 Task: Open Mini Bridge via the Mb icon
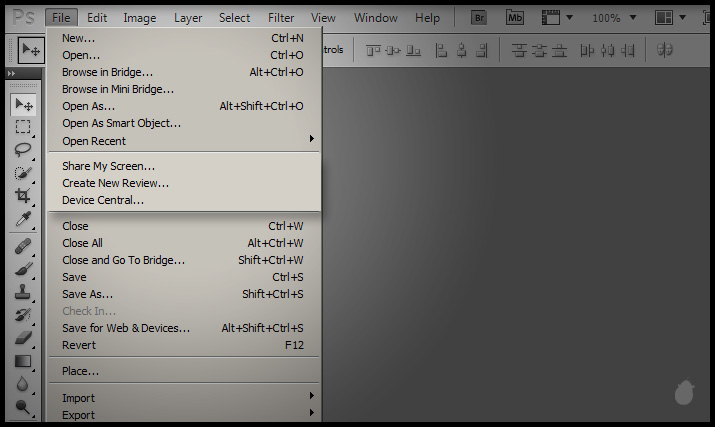tap(515, 18)
